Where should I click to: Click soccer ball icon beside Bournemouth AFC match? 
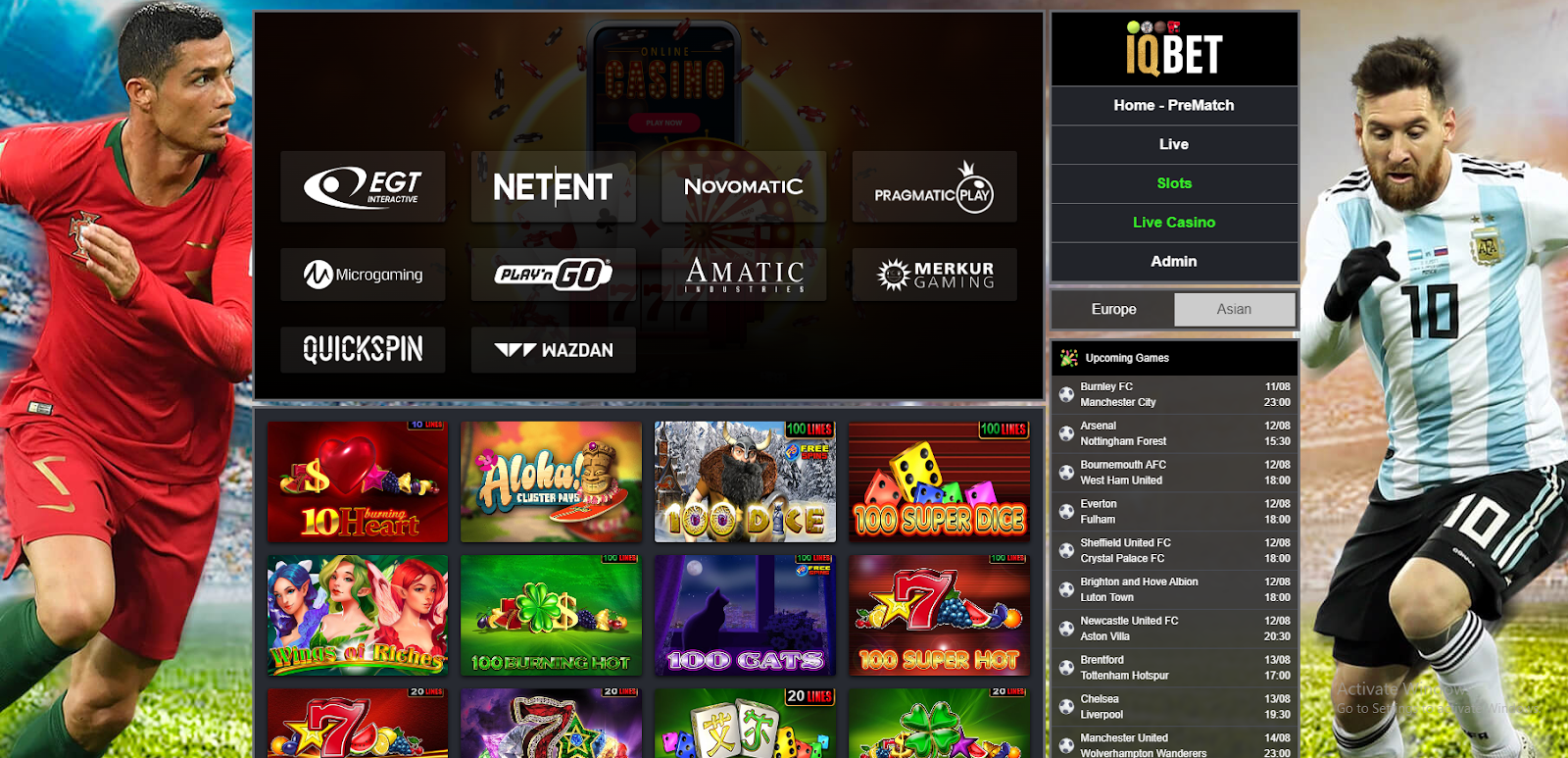pyautogui.click(x=1066, y=473)
